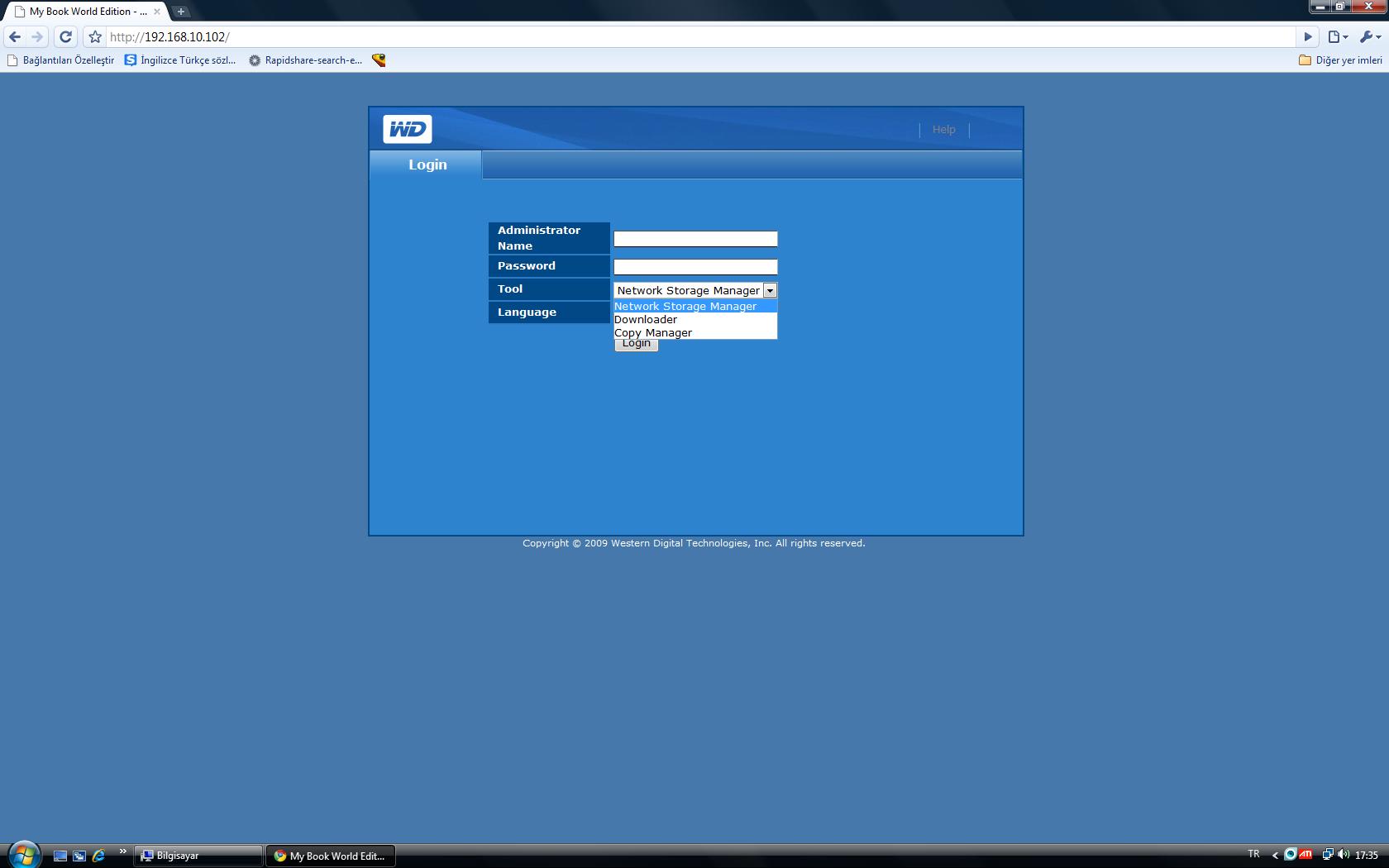Click Show Desktop quick launch icon
Screen dimensions: 1389x868
pos(60,856)
